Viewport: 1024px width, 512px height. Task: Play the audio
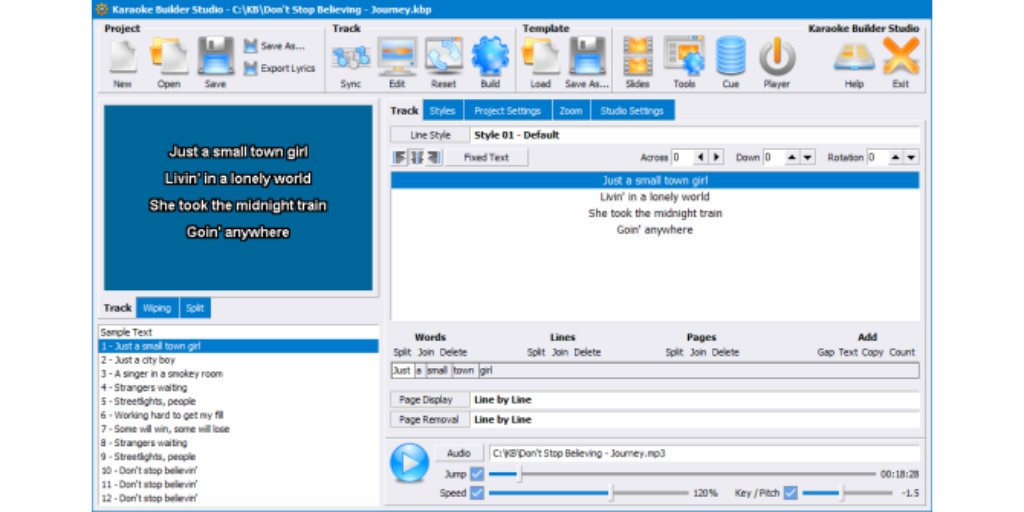click(409, 463)
